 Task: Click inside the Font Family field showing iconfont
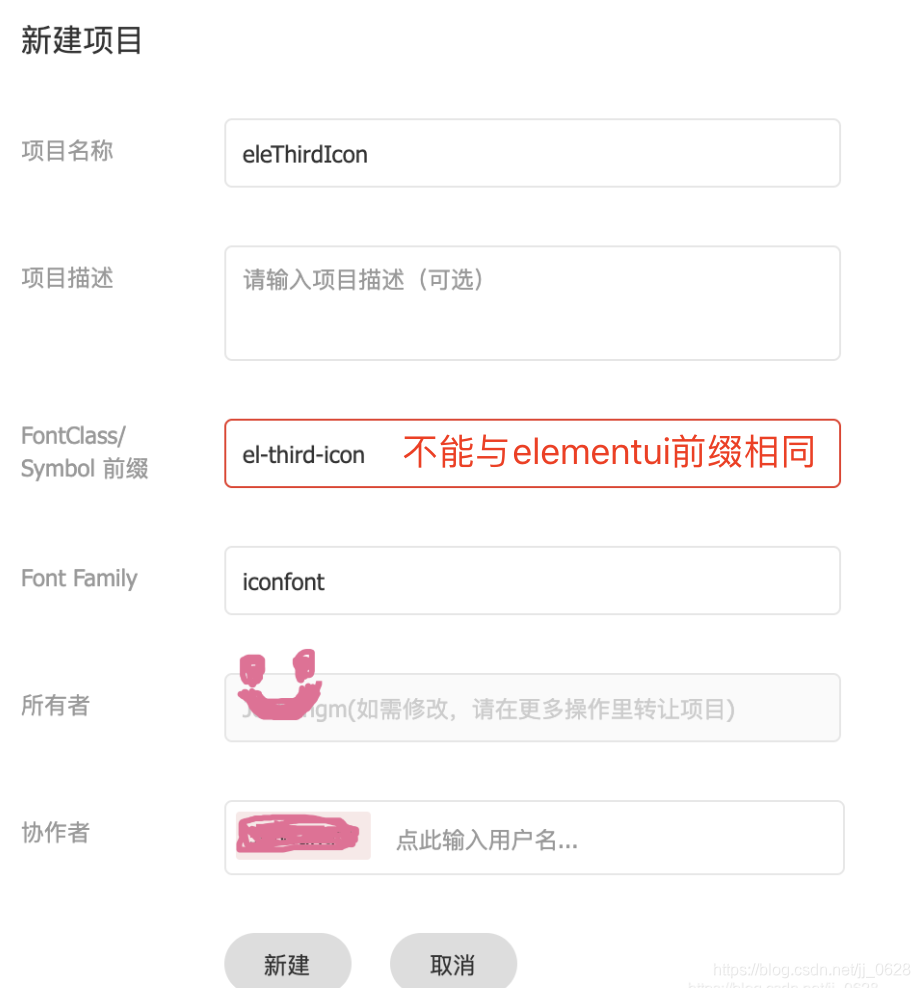(x=532, y=580)
